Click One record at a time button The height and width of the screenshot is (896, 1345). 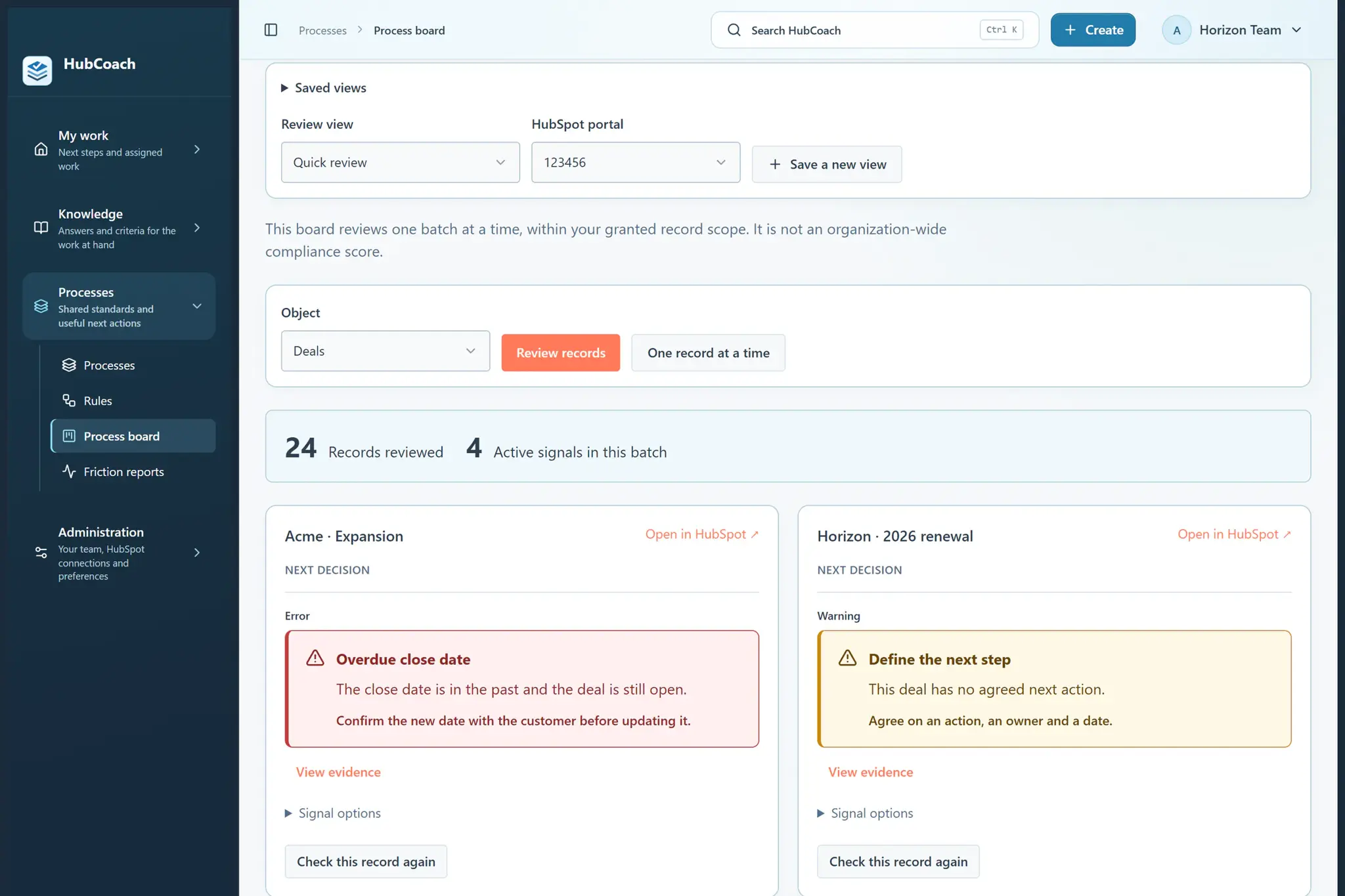(x=708, y=352)
